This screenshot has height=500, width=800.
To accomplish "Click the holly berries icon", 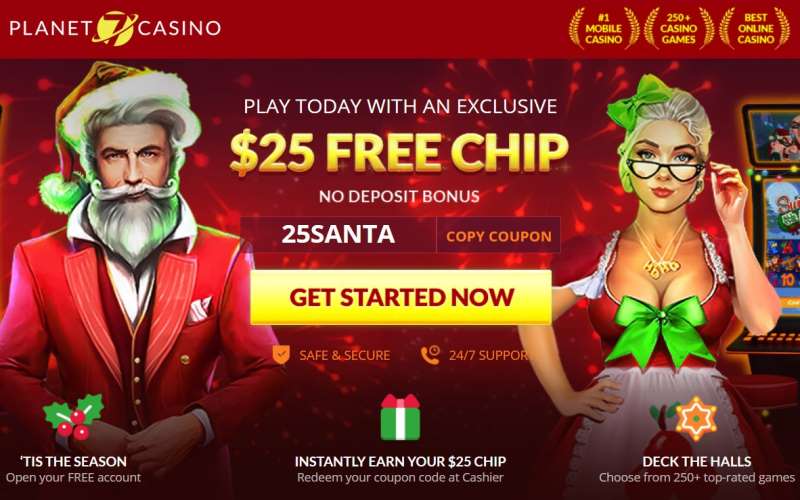I will 73,417.
